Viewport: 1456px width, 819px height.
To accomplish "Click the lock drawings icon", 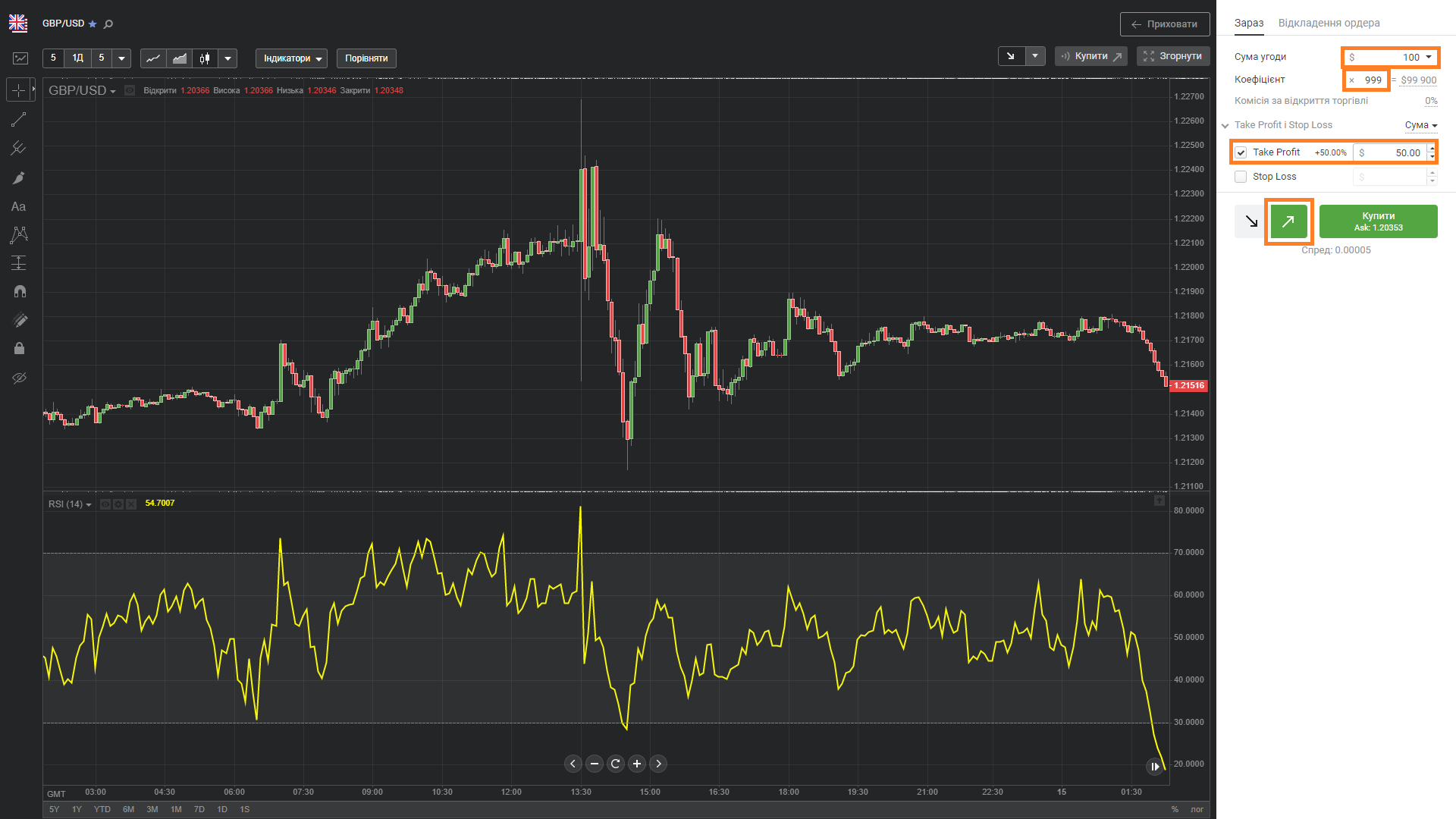I will point(19,348).
